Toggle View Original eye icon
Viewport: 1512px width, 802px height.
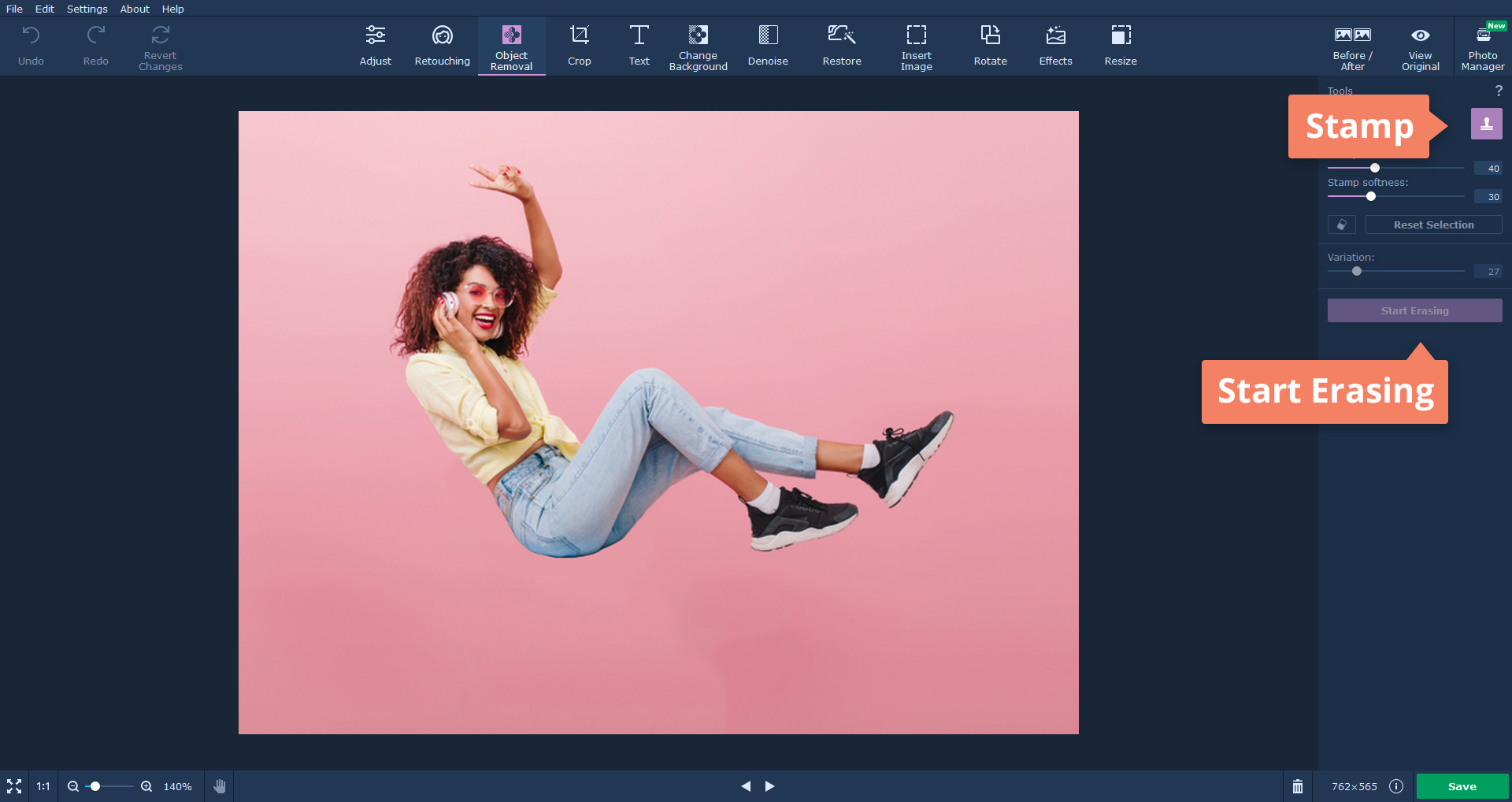(x=1420, y=35)
